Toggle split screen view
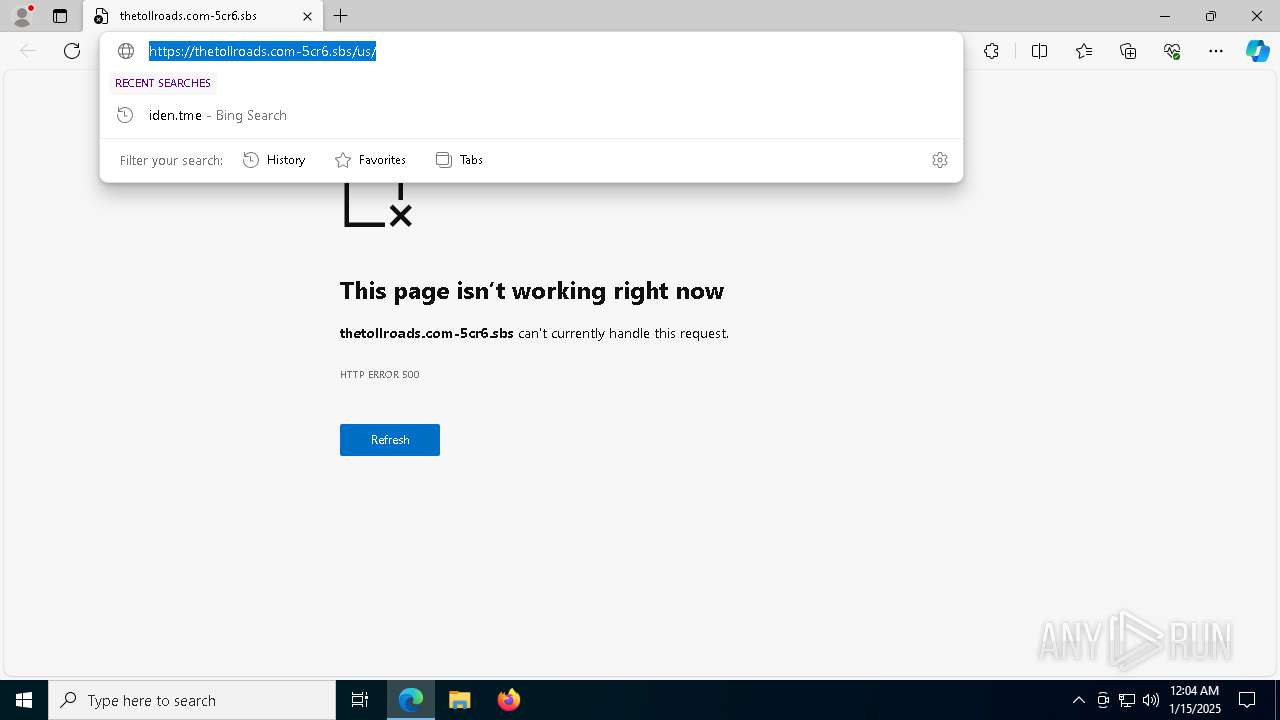This screenshot has width=1280, height=720. [x=1039, y=51]
